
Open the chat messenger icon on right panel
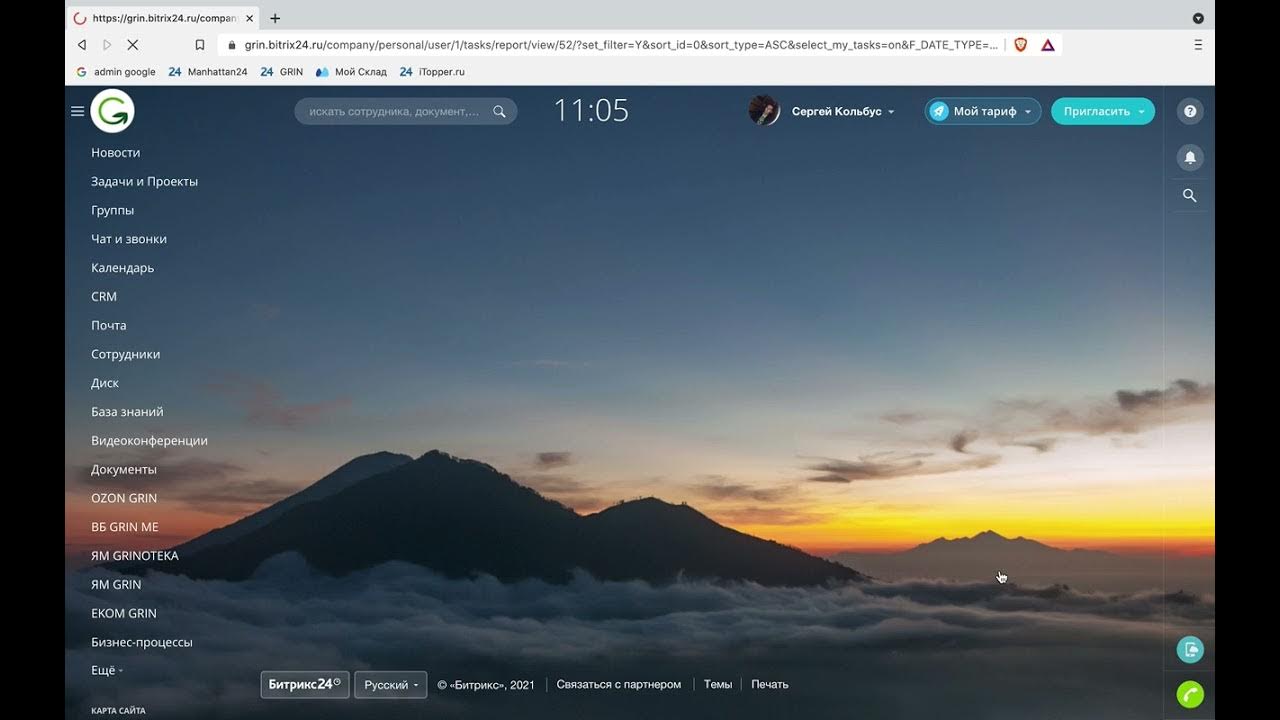pos(1190,650)
